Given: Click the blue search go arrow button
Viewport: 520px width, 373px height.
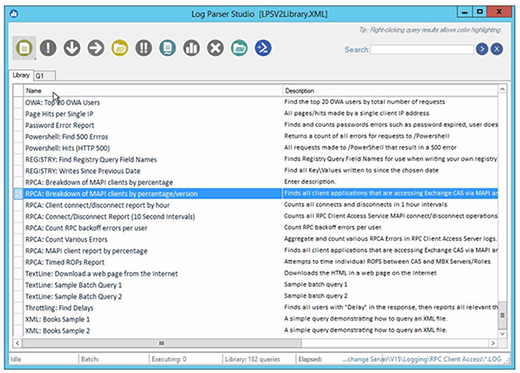Looking at the screenshot, I should click(x=482, y=49).
